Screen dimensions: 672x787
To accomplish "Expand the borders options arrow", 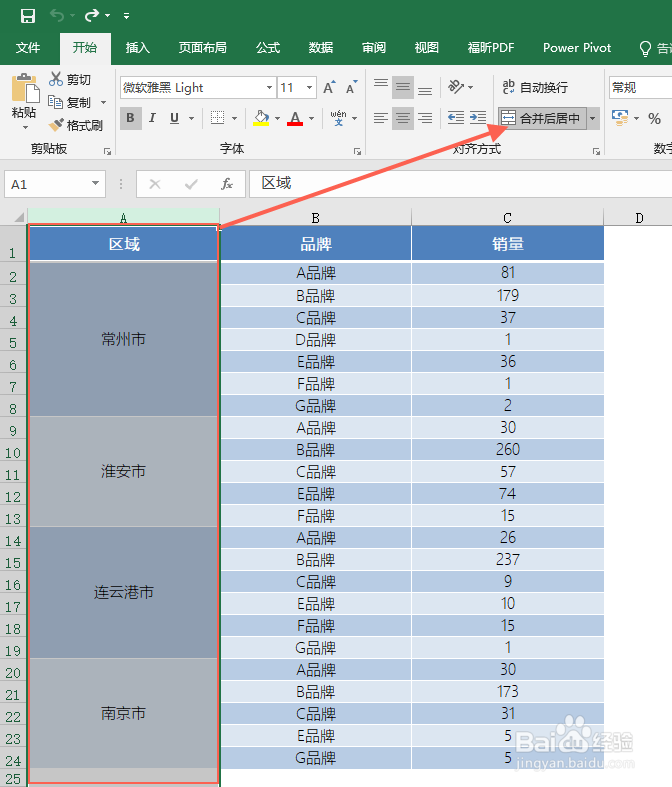I will (234, 118).
